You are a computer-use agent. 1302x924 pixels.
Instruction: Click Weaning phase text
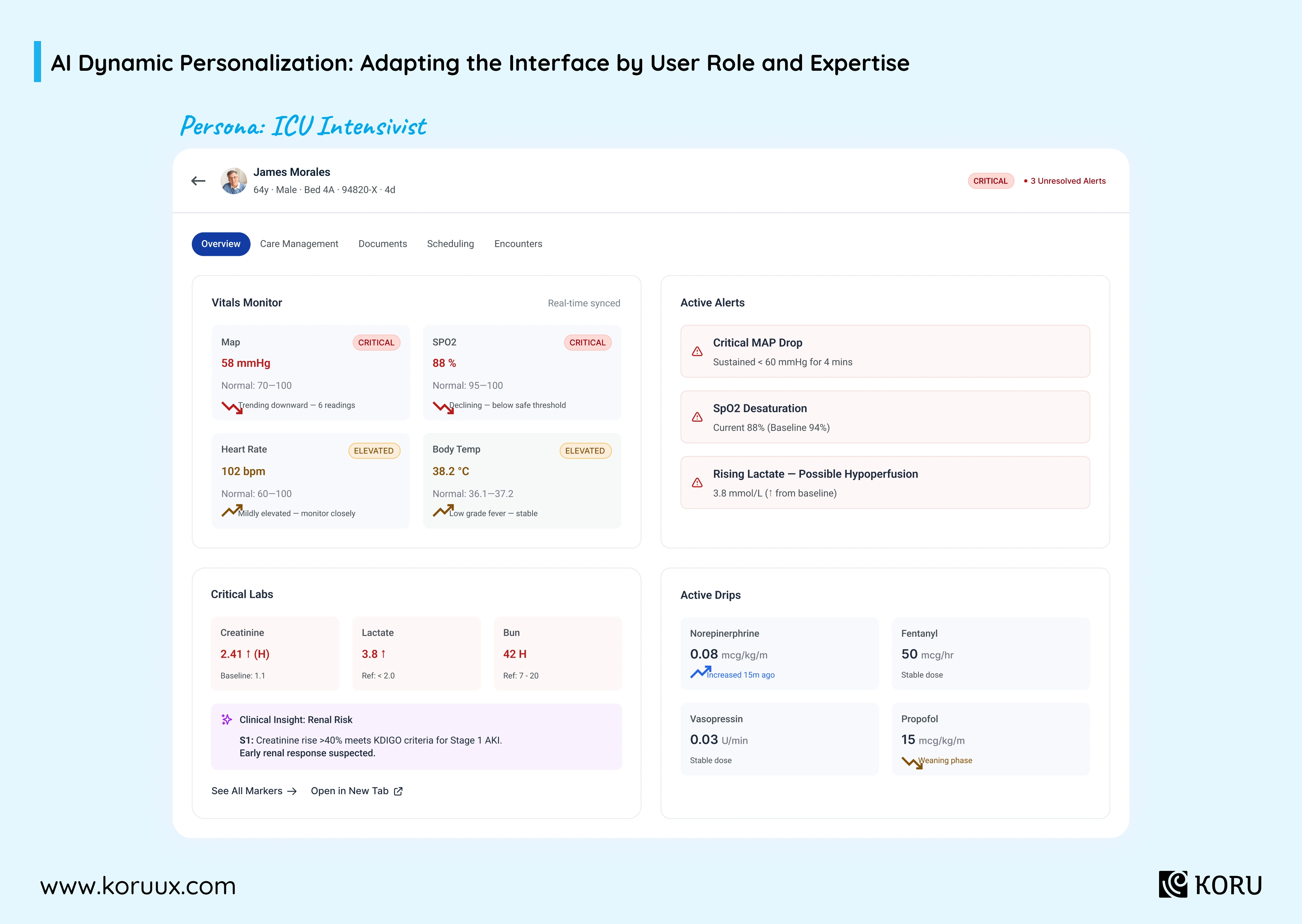point(945,760)
